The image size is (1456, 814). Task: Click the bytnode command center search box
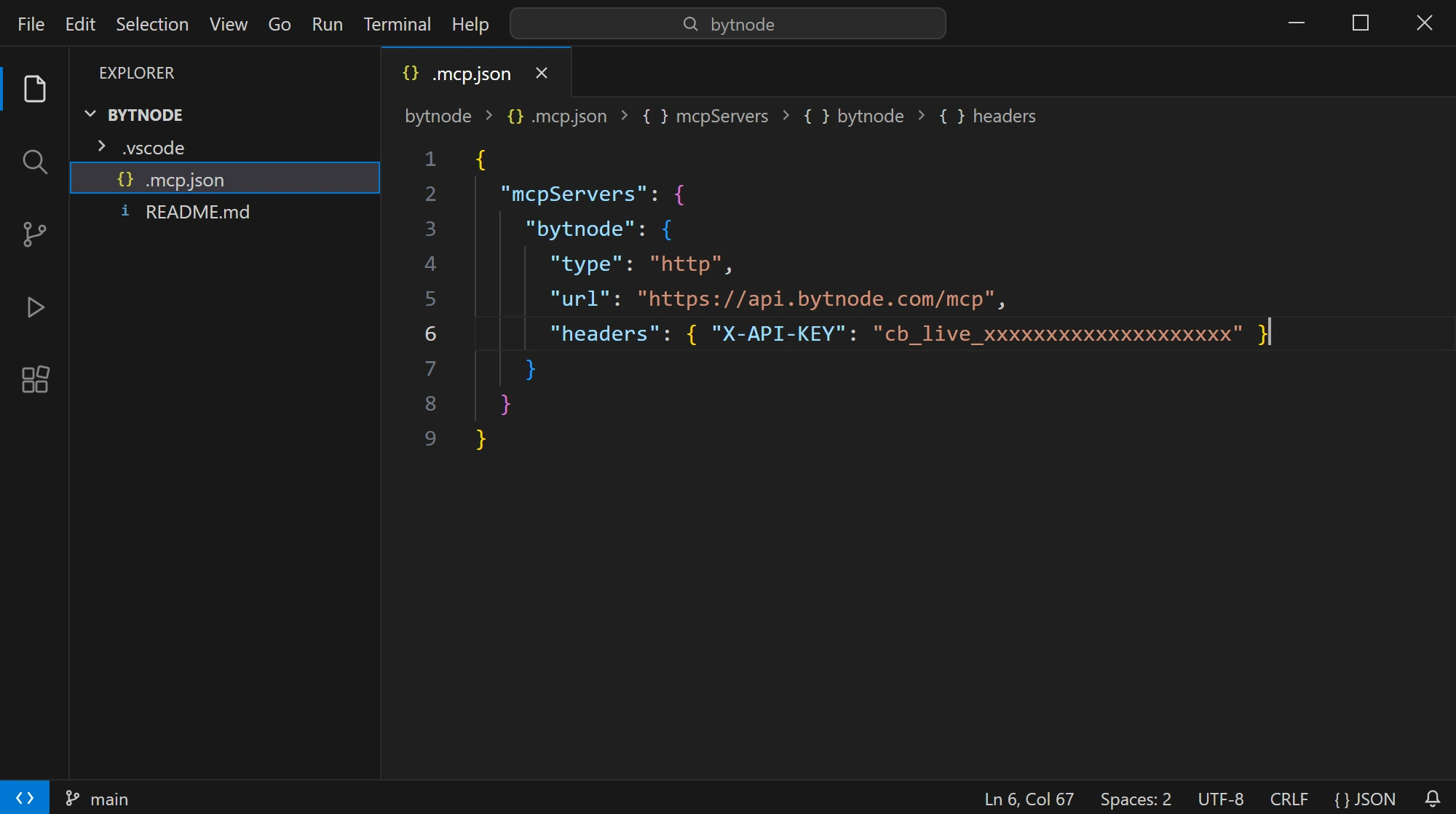tap(728, 24)
